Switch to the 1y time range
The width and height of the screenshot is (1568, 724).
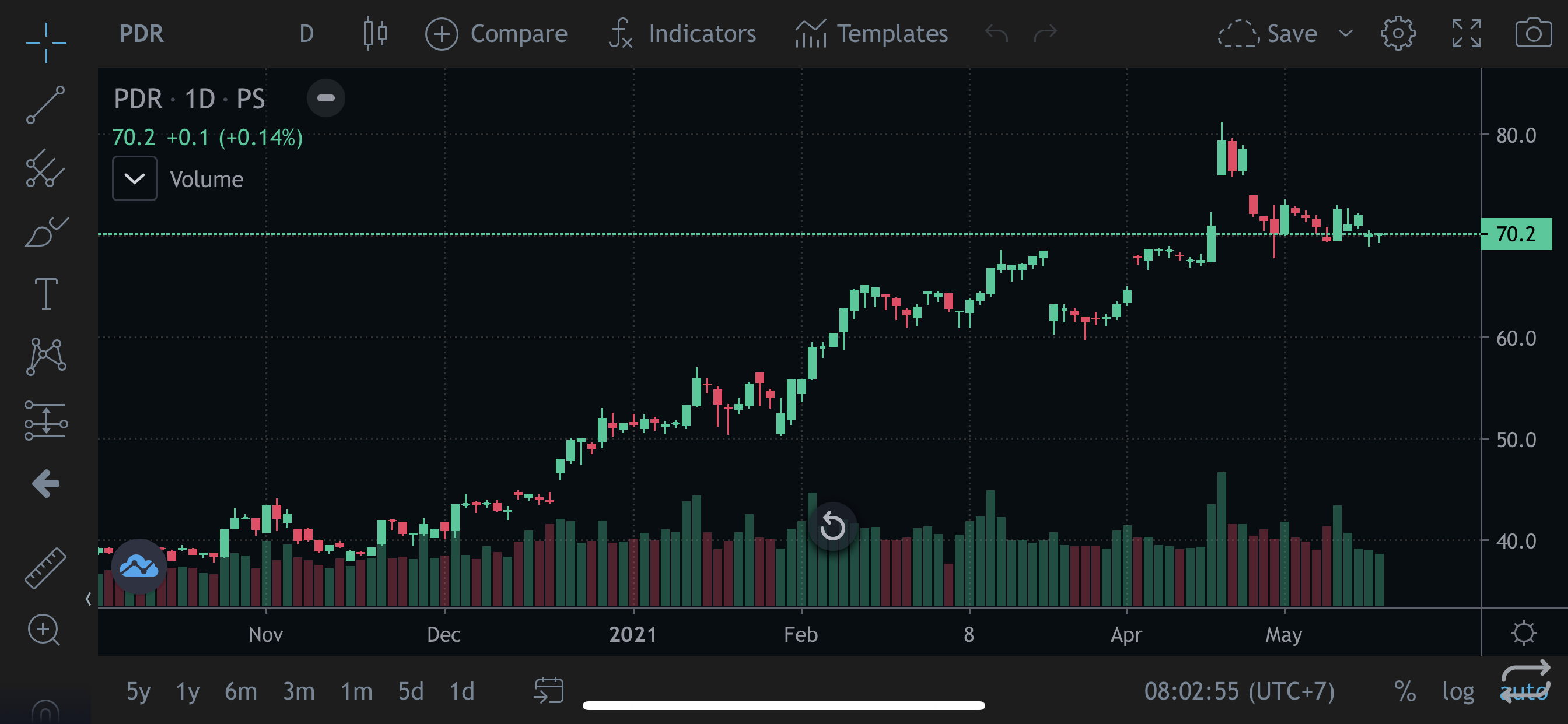(x=187, y=691)
